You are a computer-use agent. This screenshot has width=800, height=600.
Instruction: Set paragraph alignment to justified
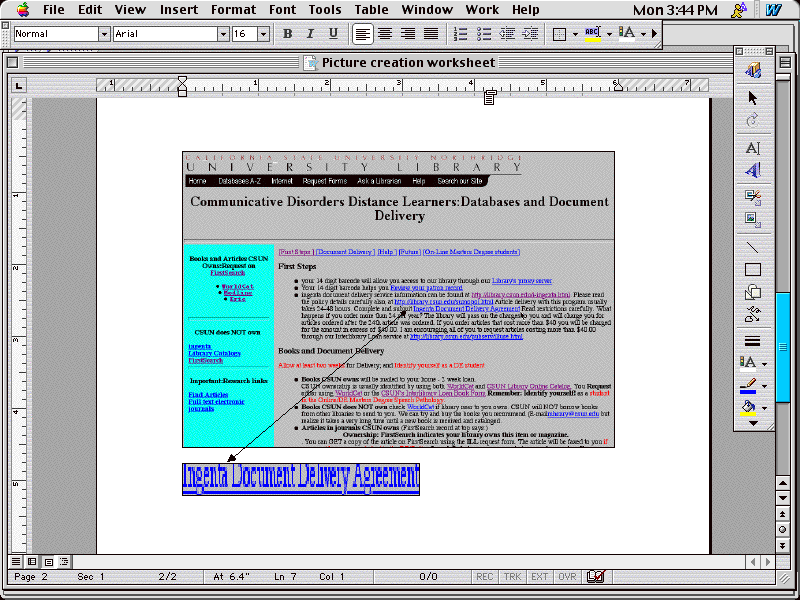[x=431, y=34]
